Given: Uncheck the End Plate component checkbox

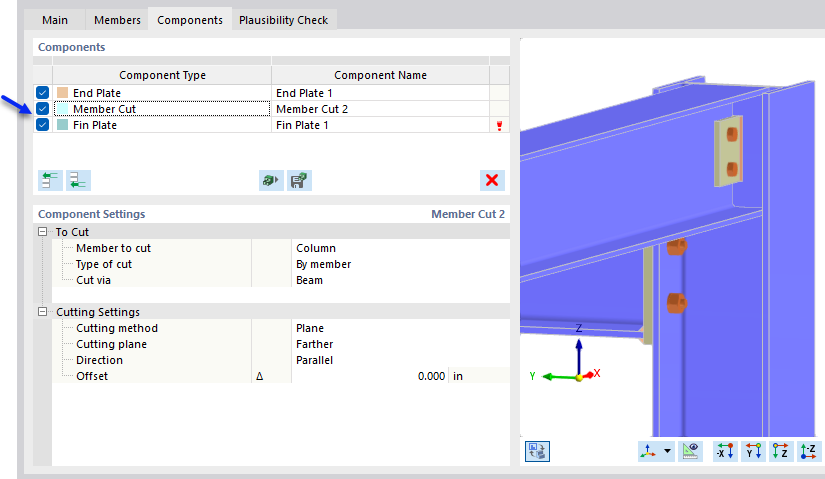Looking at the screenshot, I should click(x=43, y=93).
